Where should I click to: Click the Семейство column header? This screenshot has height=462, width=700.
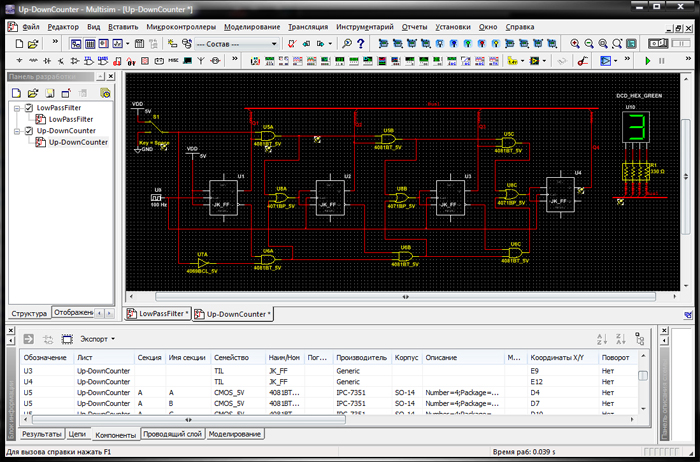(x=237, y=358)
